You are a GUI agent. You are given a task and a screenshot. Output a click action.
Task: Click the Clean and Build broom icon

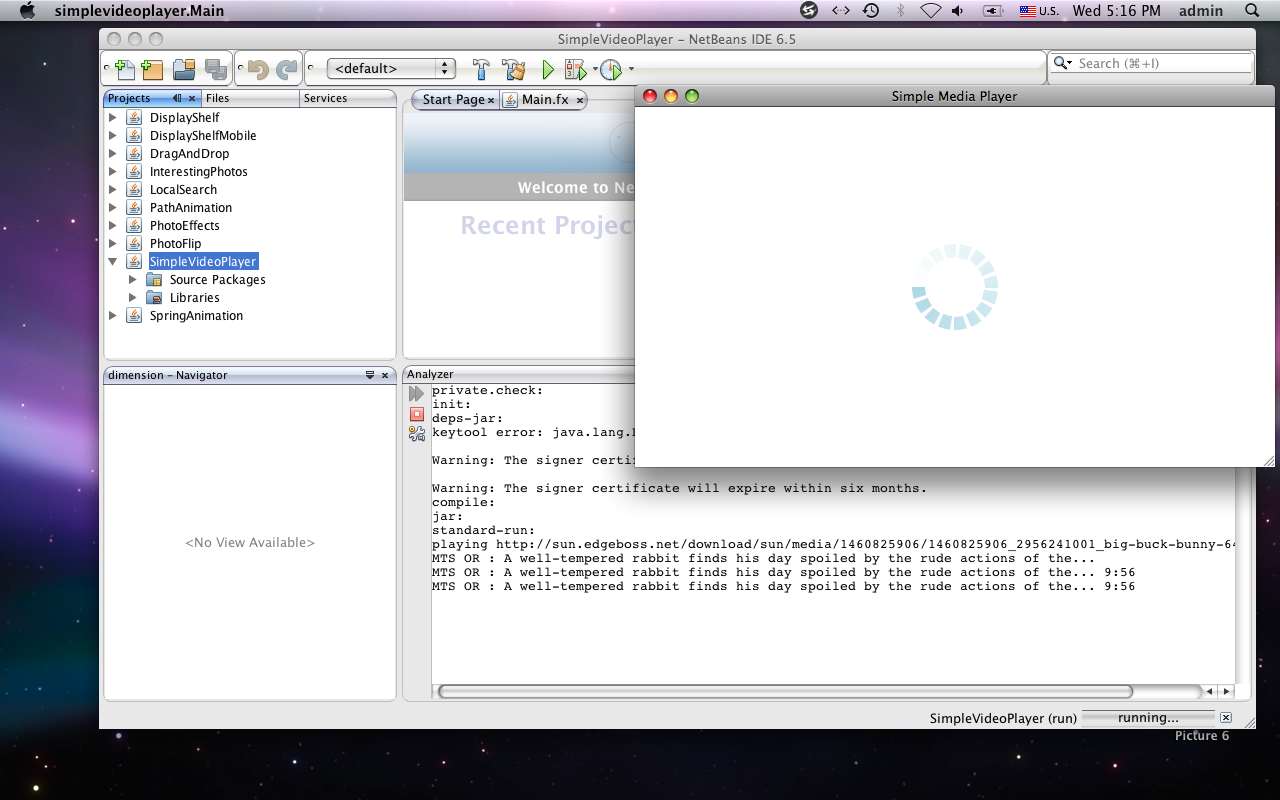click(x=514, y=69)
